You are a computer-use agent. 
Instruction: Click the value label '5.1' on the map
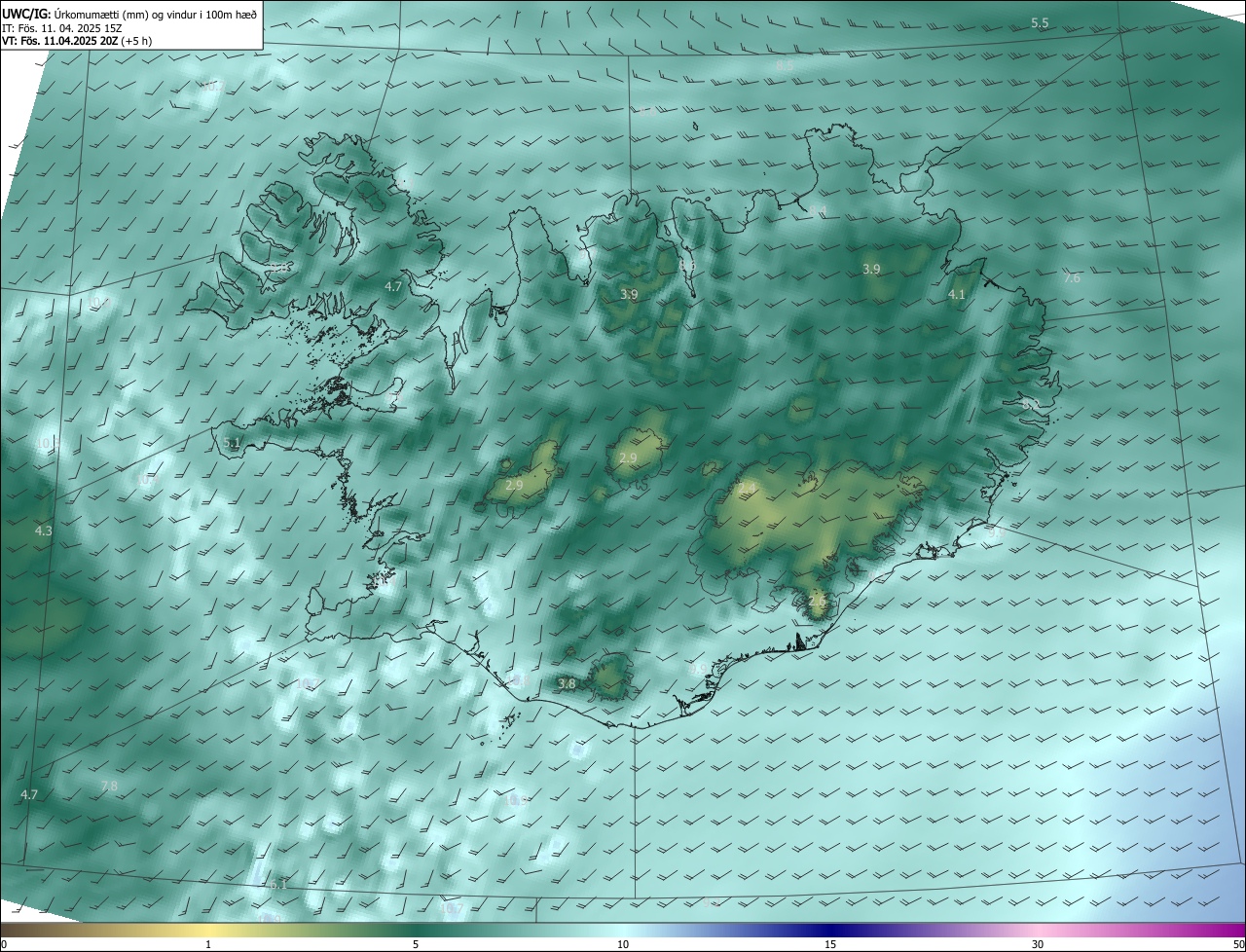[x=232, y=443]
